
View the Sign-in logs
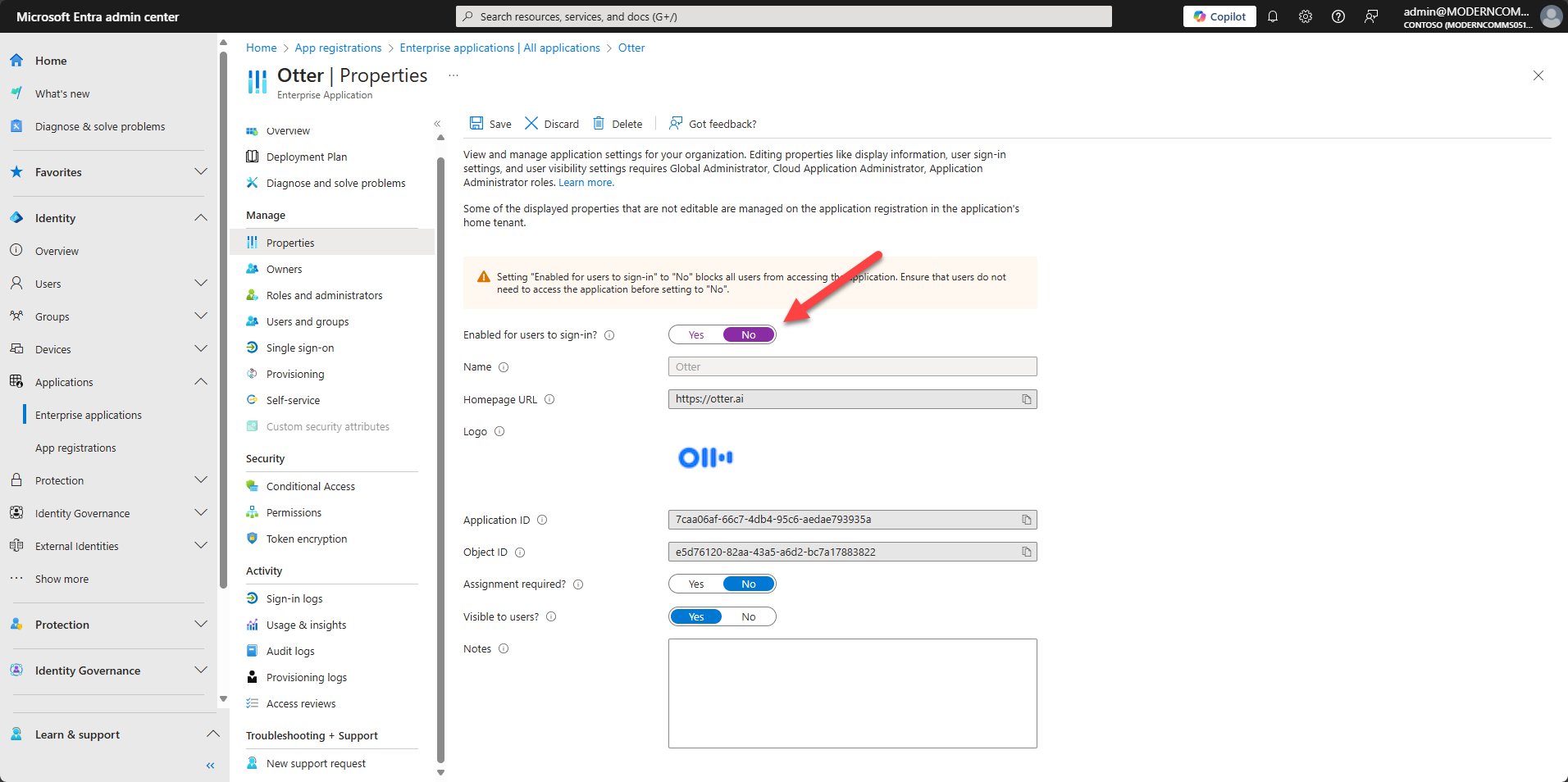point(294,598)
